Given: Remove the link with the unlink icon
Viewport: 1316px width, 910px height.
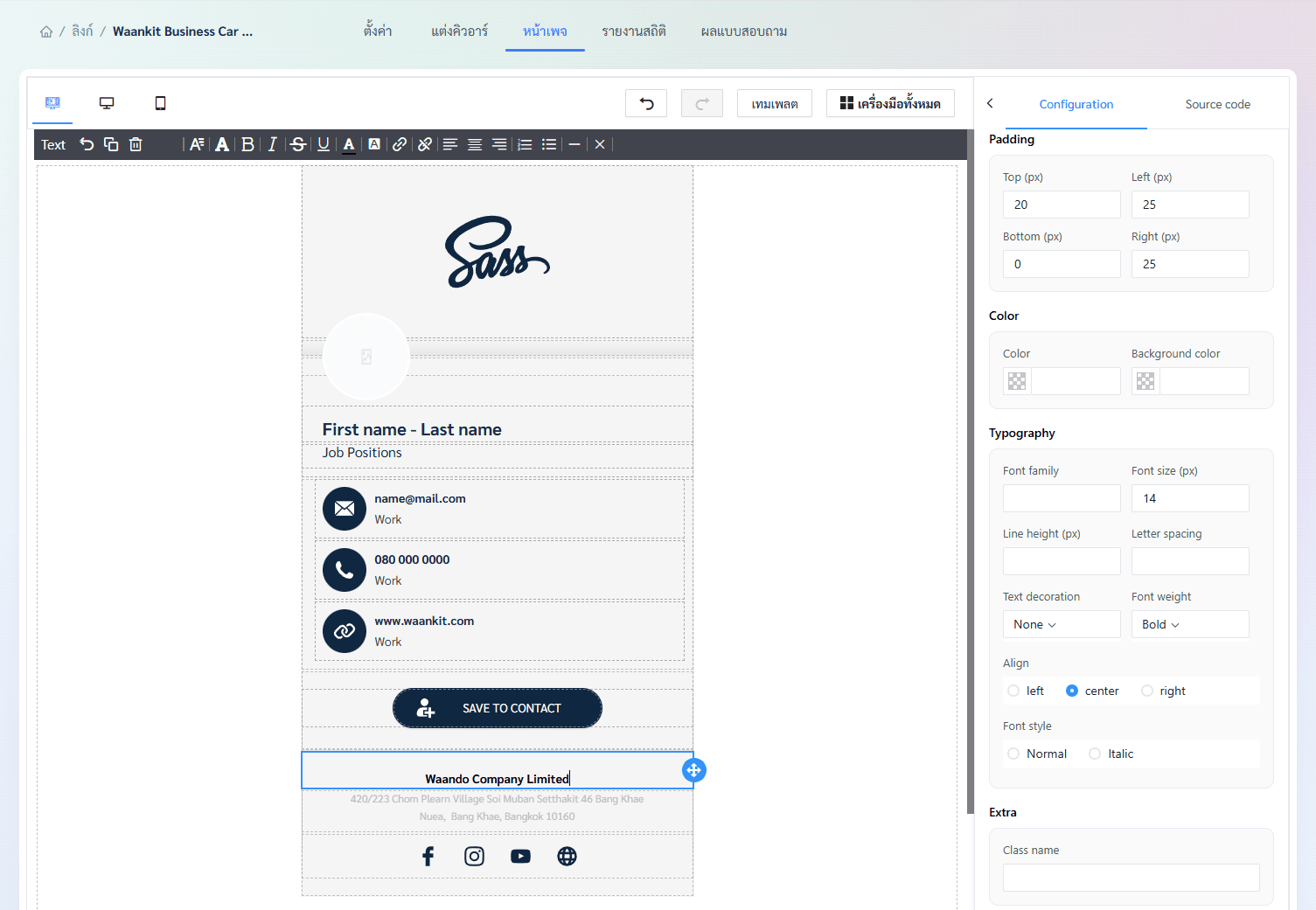Looking at the screenshot, I should (x=425, y=144).
